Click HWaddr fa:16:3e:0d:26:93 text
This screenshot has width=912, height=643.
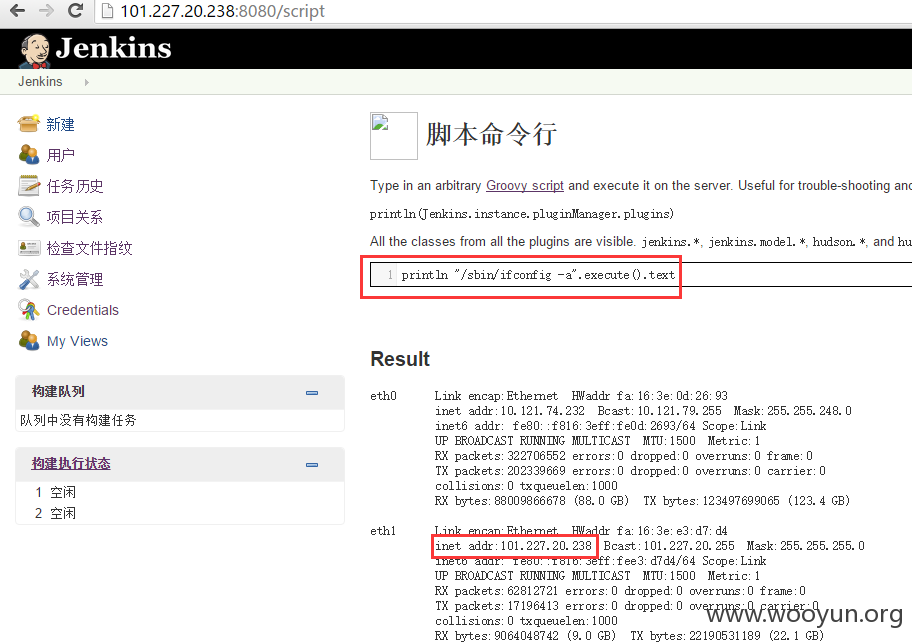[650, 396]
